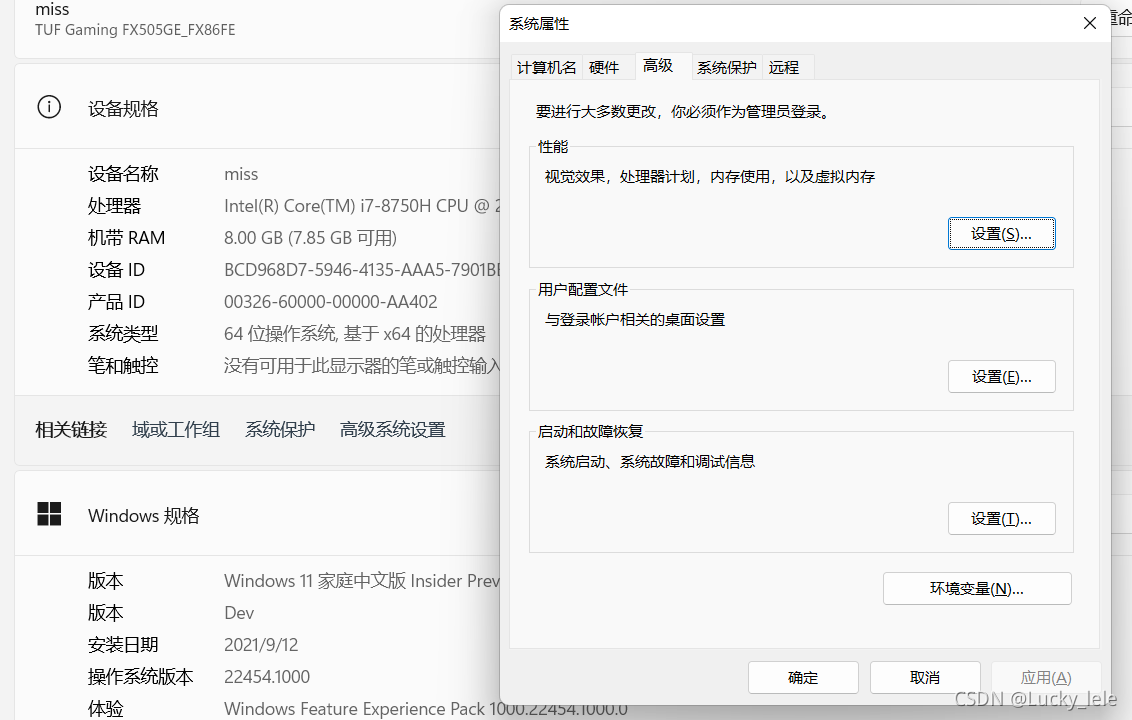The image size is (1132, 720).
Task: Close the 系统属性 dialog window
Action: [1089, 23]
